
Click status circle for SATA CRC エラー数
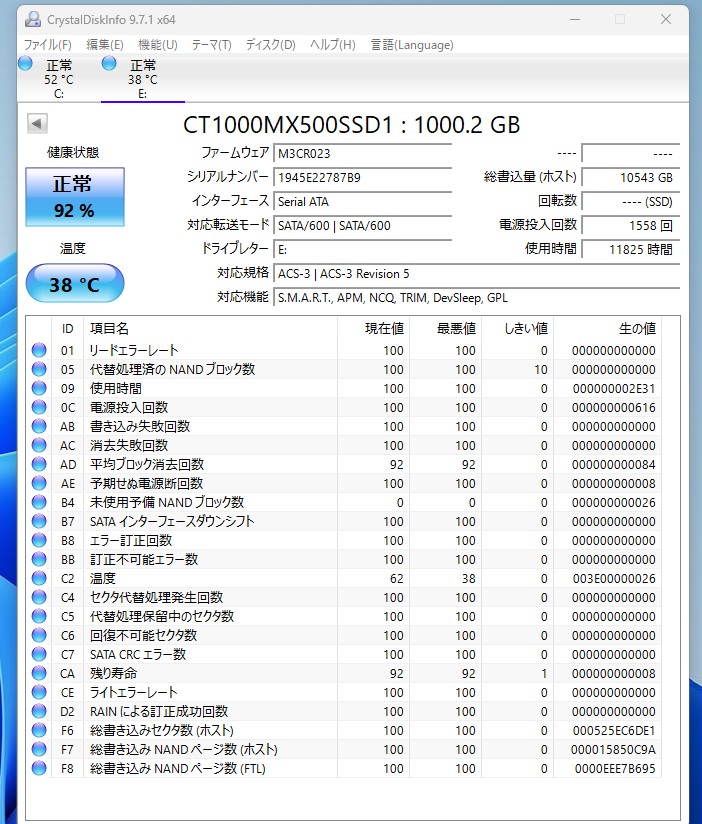click(39, 654)
